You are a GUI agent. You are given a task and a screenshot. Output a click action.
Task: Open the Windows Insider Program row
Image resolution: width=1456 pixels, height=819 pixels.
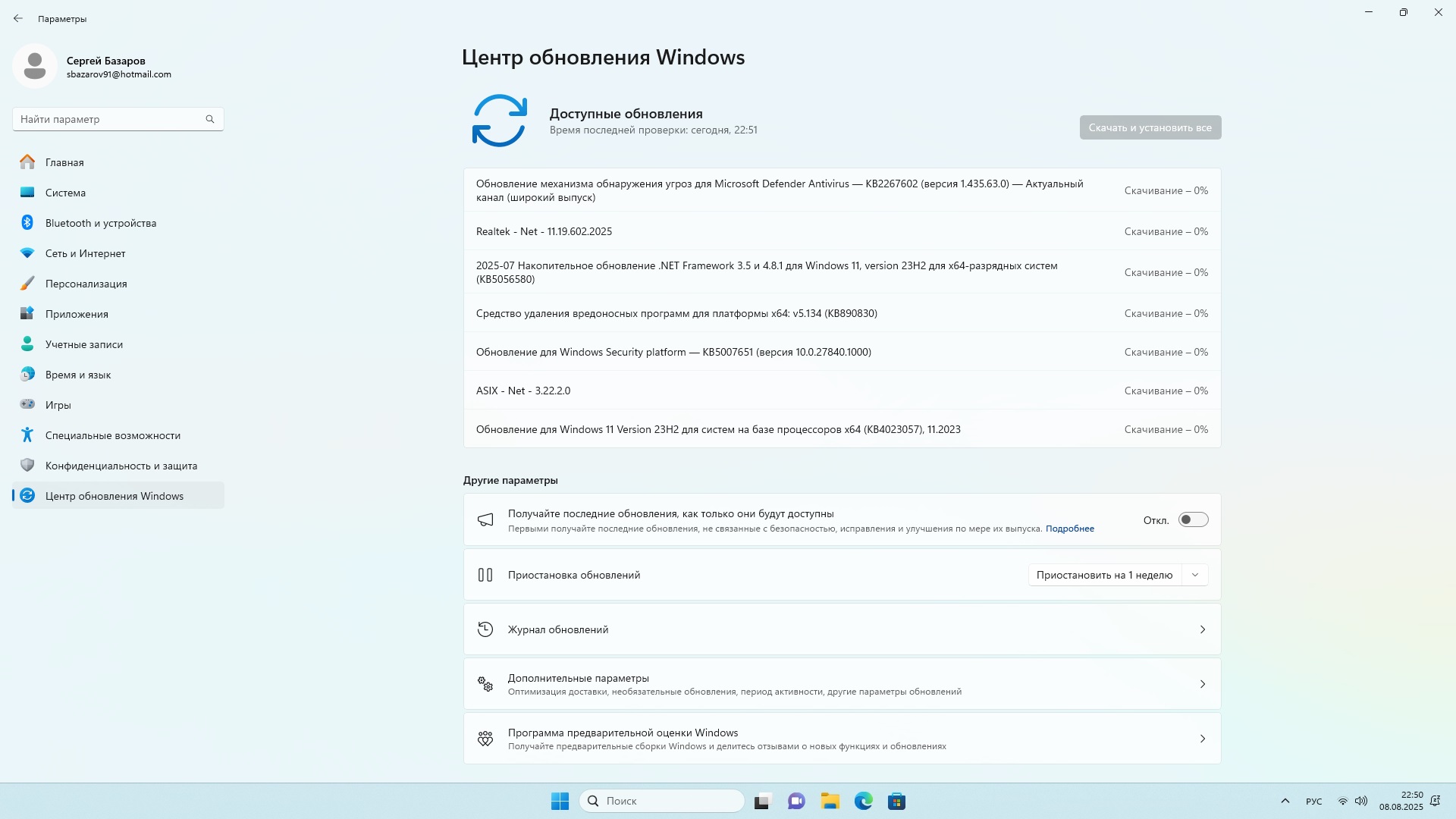click(x=842, y=739)
